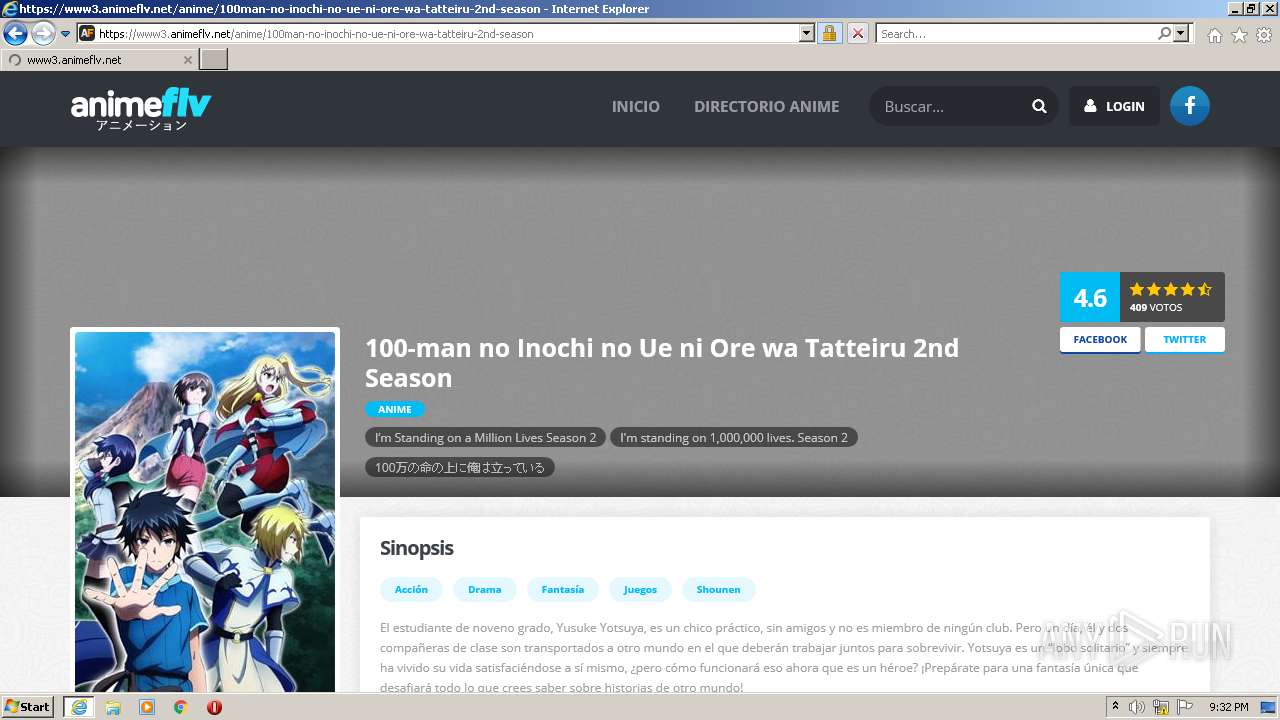This screenshot has width=1280, height=720.
Task: Go forward with the browser forward arrow
Action: pyautogui.click(x=43, y=34)
